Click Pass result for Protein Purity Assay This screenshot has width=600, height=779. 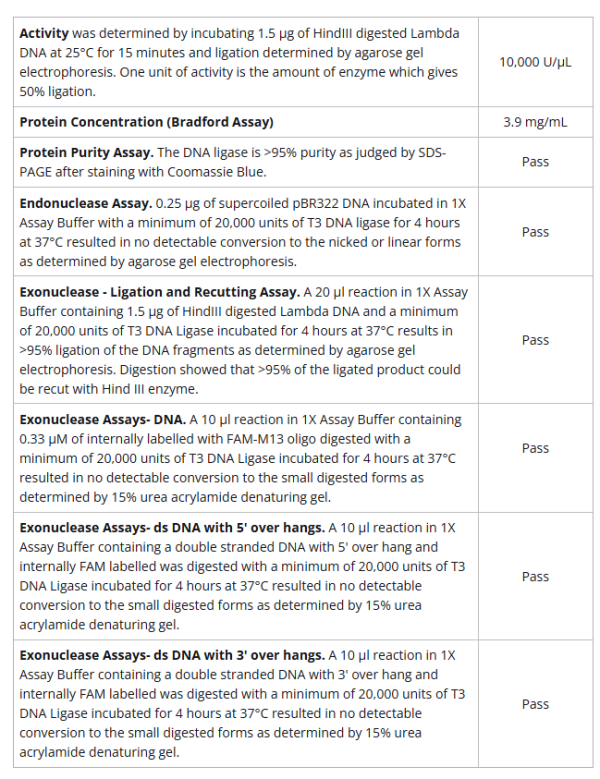[x=535, y=162]
